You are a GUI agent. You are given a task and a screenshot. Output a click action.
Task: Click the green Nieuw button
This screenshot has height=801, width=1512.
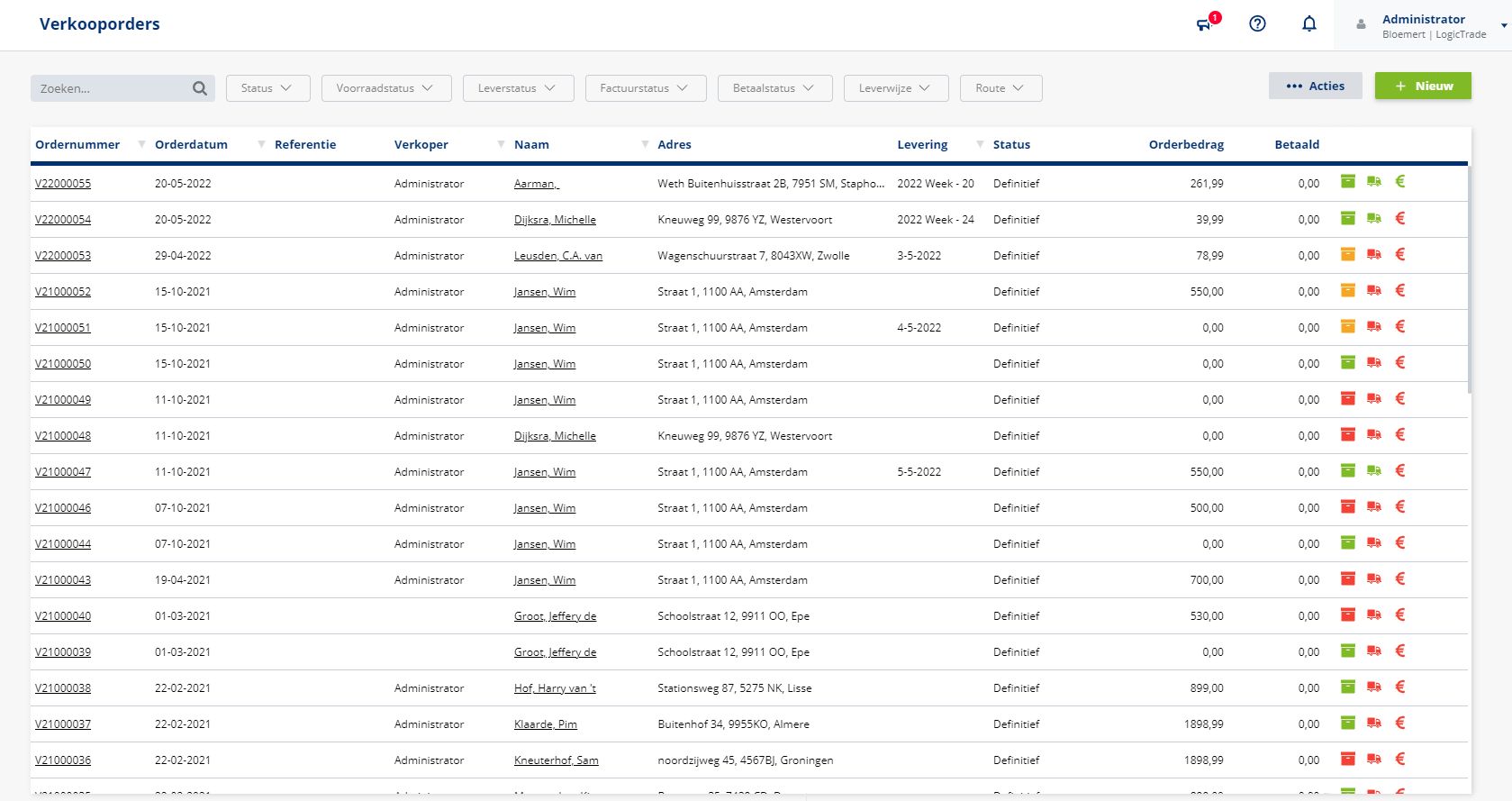click(1422, 86)
